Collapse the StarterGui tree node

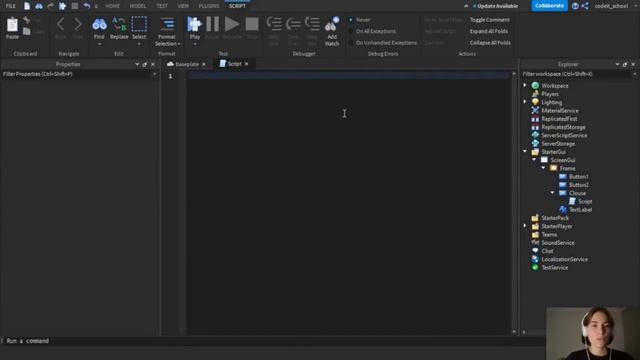(525, 151)
